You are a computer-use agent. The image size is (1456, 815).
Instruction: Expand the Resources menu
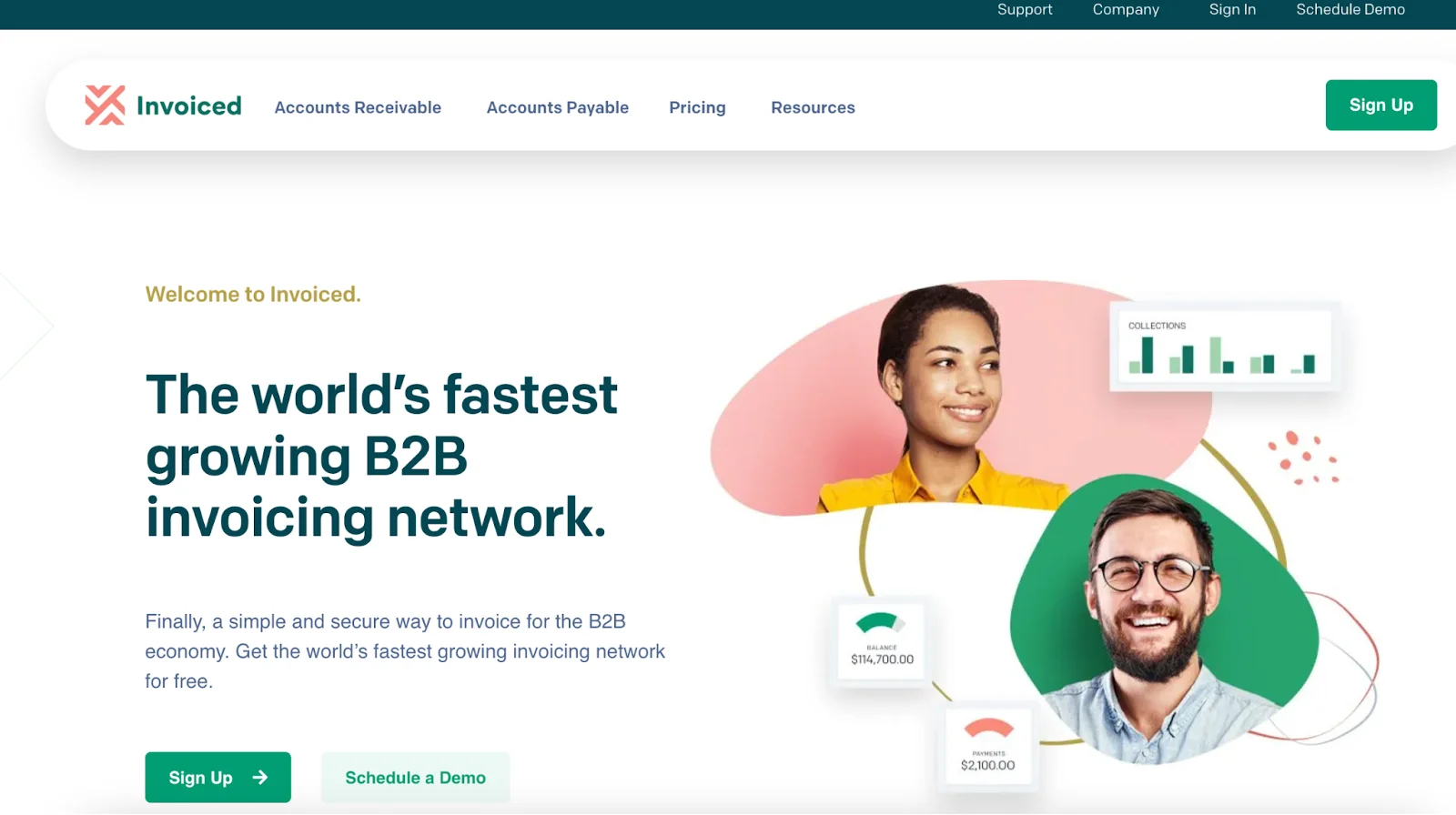(x=813, y=107)
